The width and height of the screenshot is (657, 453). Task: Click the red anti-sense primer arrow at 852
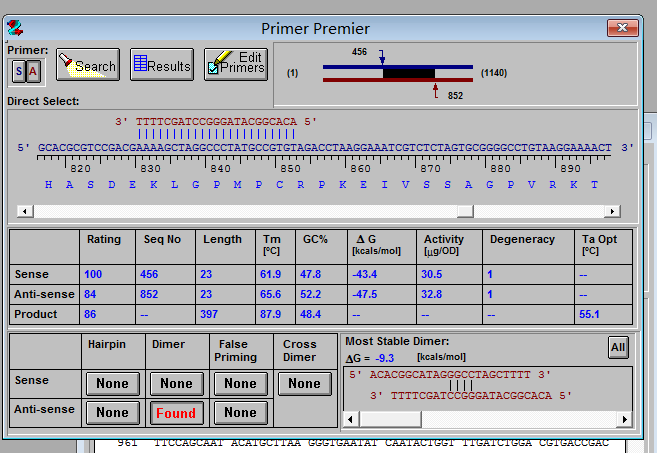[x=436, y=91]
